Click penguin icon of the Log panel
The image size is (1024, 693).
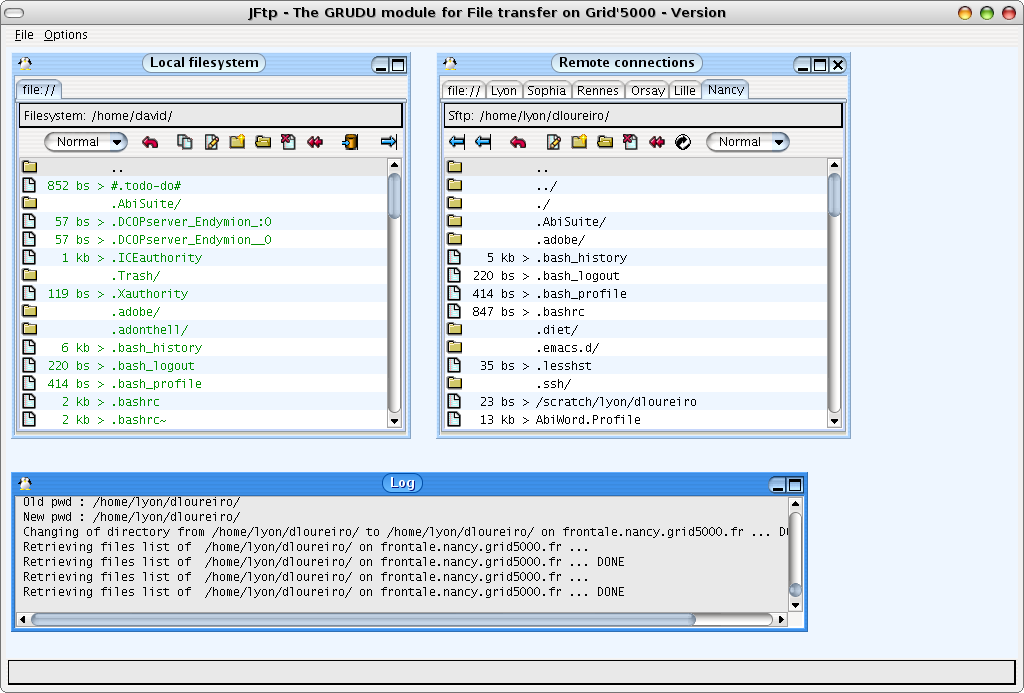[25, 483]
